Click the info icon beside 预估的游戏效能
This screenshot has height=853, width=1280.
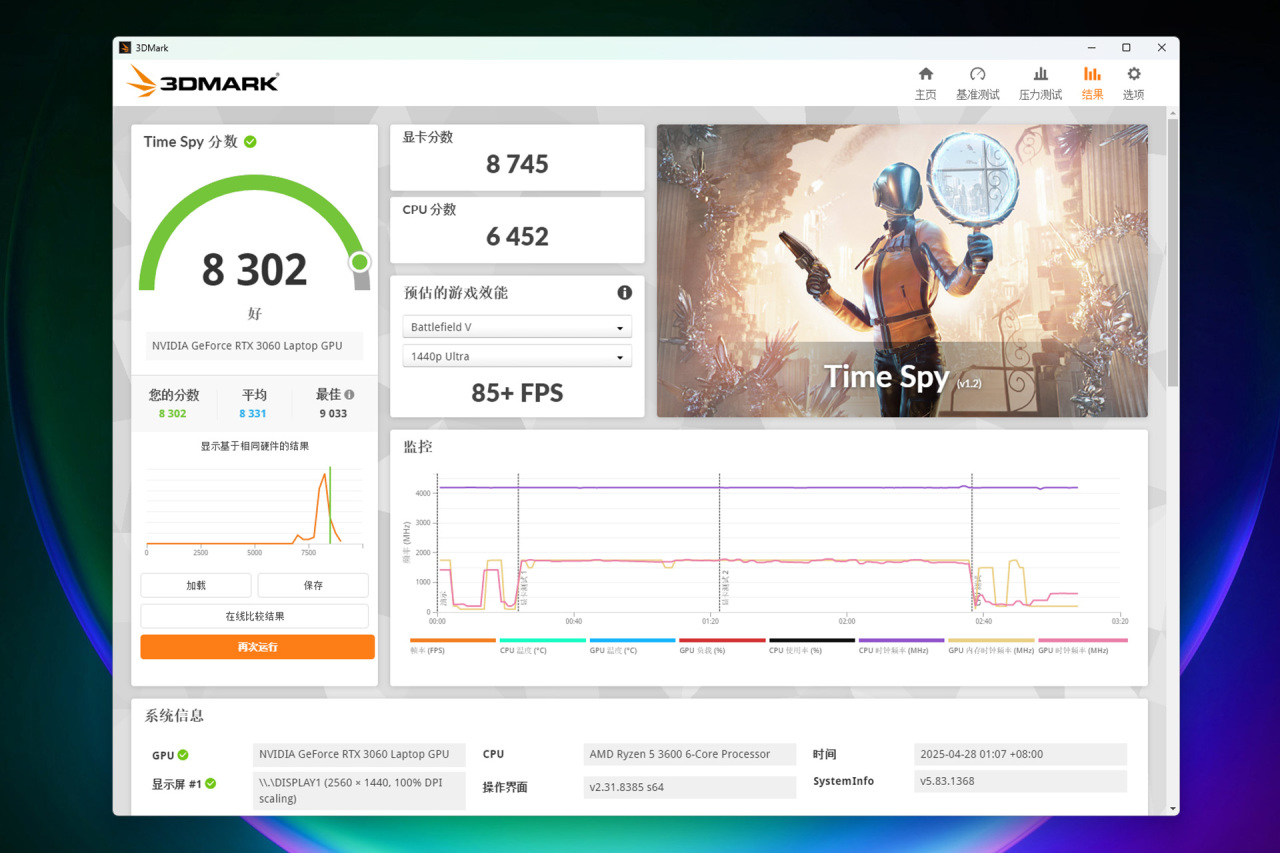625,293
